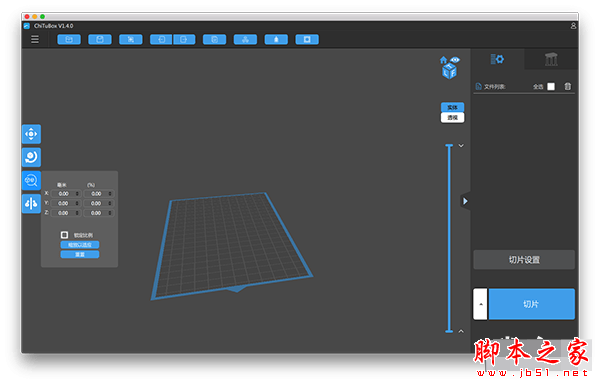600x384 pixels.
Task: Click the Y percent stepper arrows
Action: pyautogui.click(x=110, y=203)
